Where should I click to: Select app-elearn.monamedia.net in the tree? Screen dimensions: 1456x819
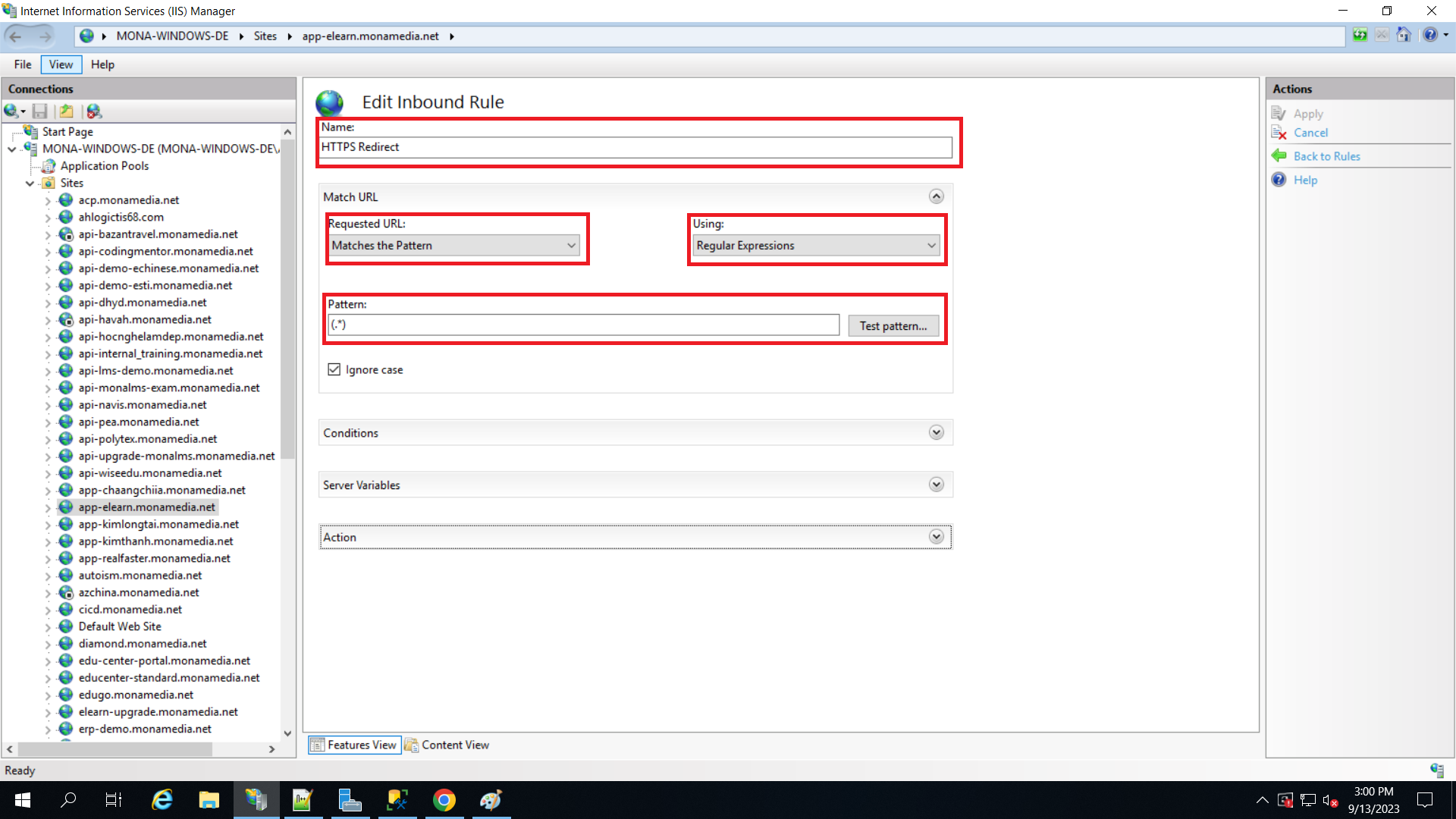pyautogui.click(x=147, y=507)
